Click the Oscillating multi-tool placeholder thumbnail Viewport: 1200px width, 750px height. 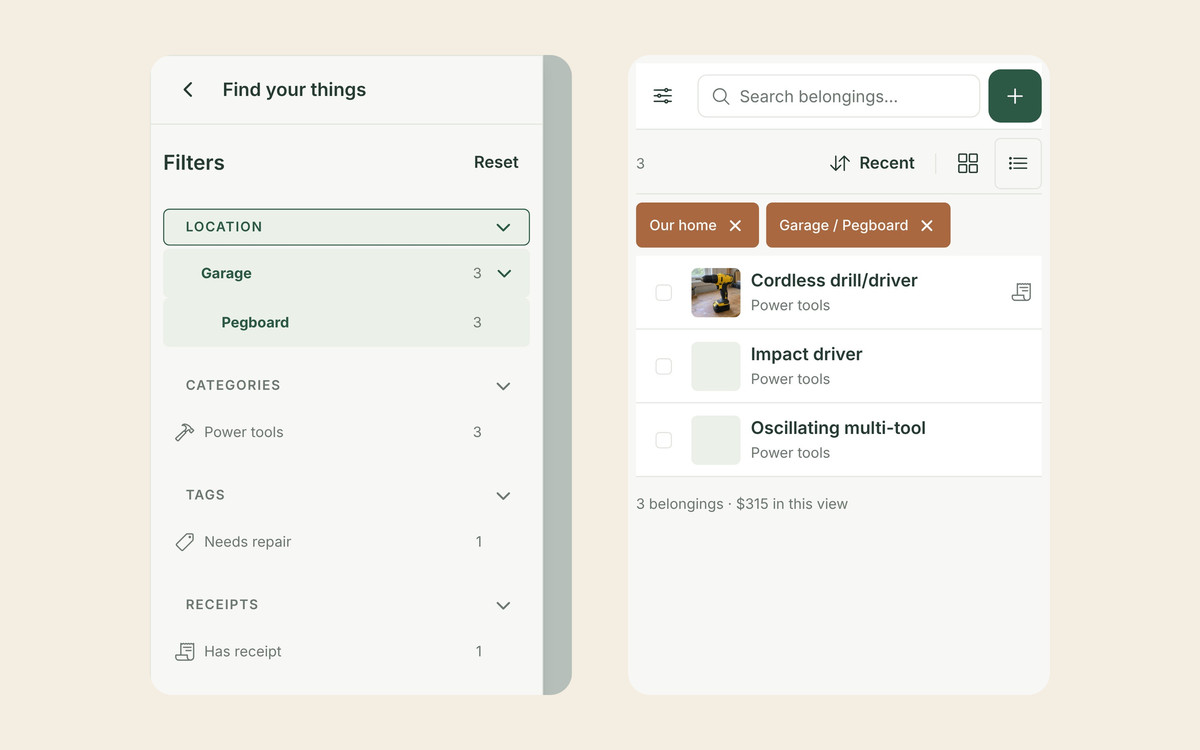point(716,440)
